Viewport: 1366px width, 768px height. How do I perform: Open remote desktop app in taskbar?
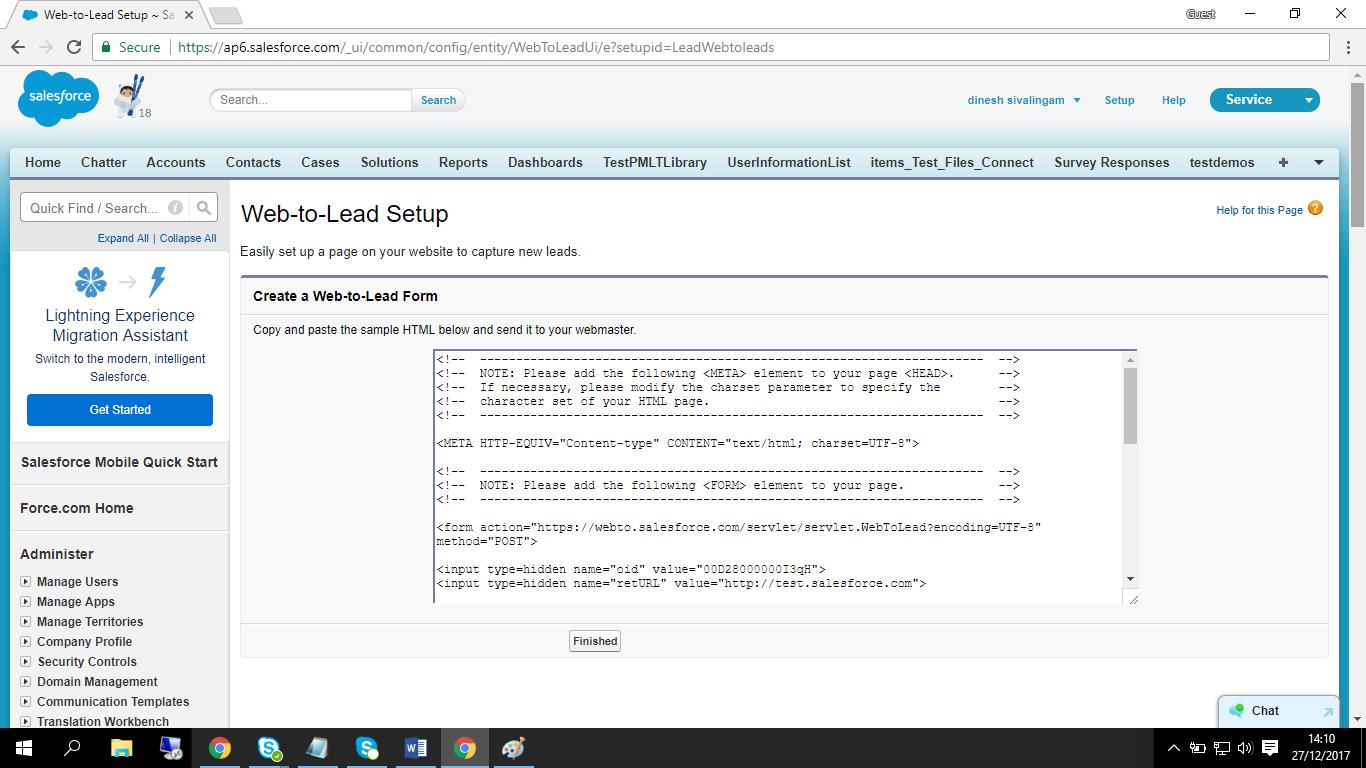[x=171, y=748]
